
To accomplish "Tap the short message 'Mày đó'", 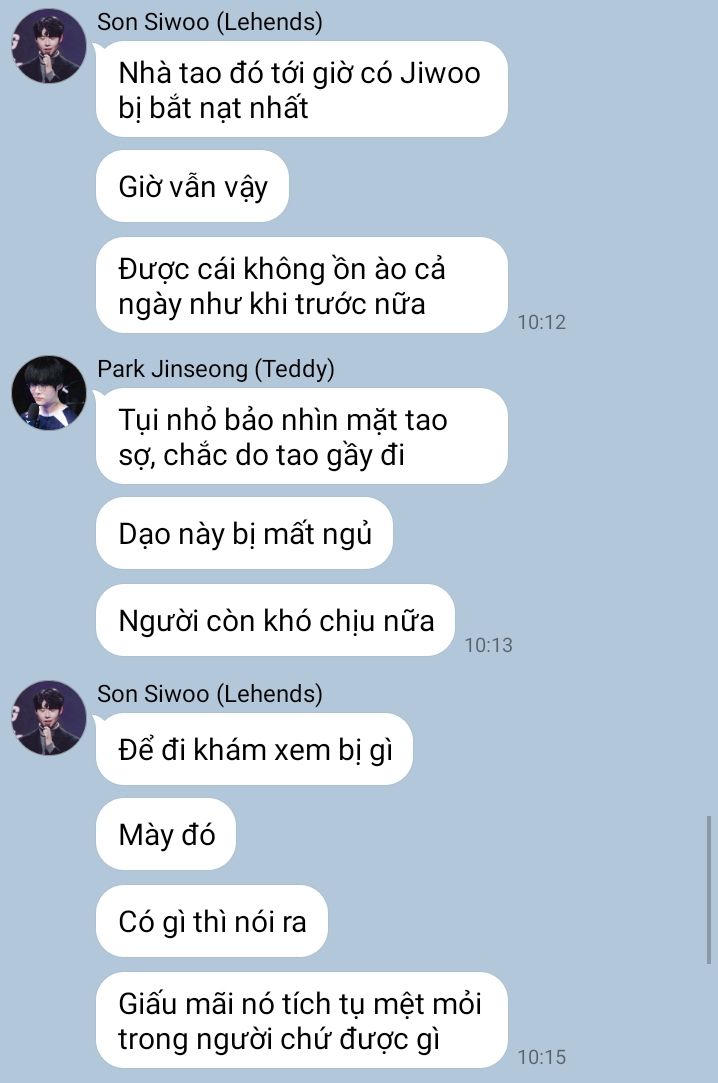I will click(166, 834).
